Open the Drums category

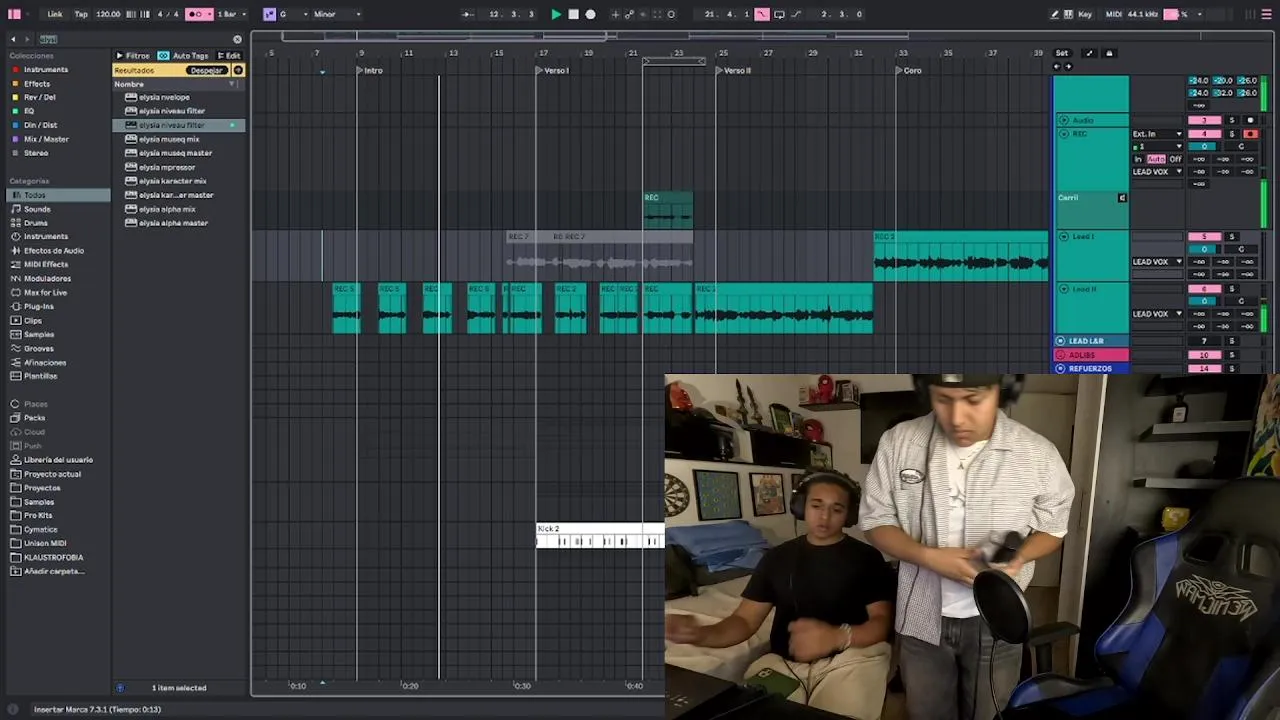[x=35, y=223]
